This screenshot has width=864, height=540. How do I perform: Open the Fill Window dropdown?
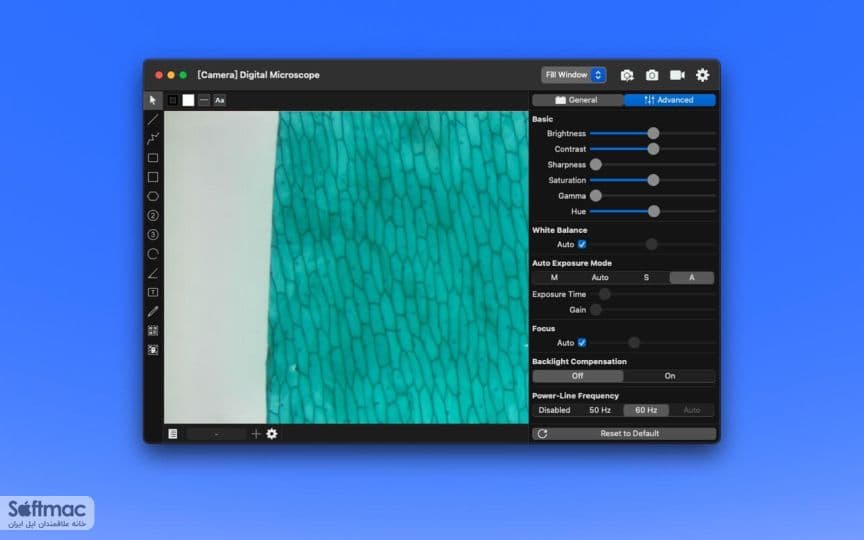pyautogui.click(x=574, y=75)
